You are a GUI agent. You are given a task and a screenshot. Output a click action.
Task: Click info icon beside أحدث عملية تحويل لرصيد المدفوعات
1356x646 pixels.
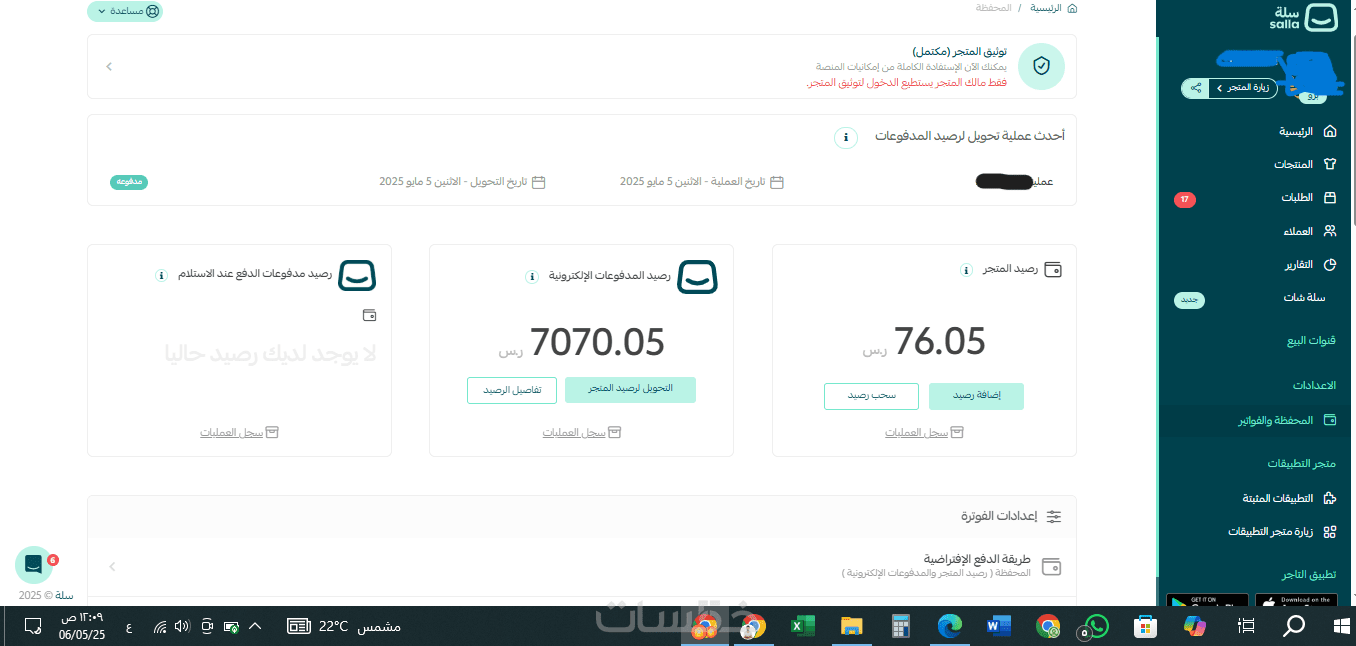846,137
